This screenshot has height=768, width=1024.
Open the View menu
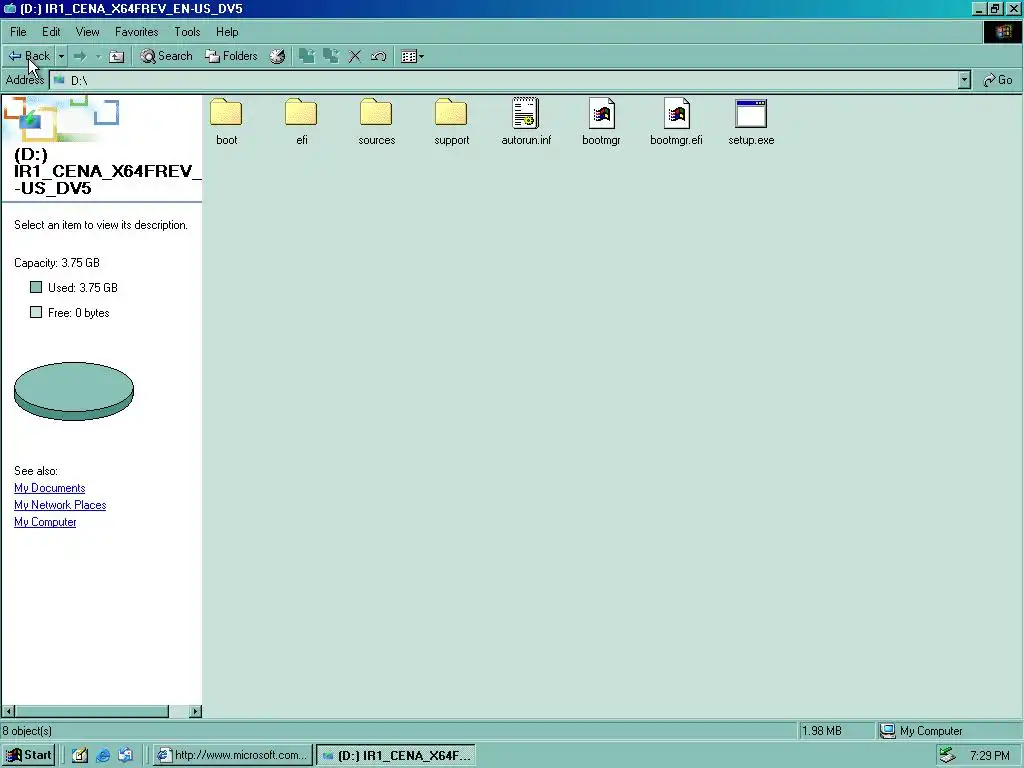point(88,32)
